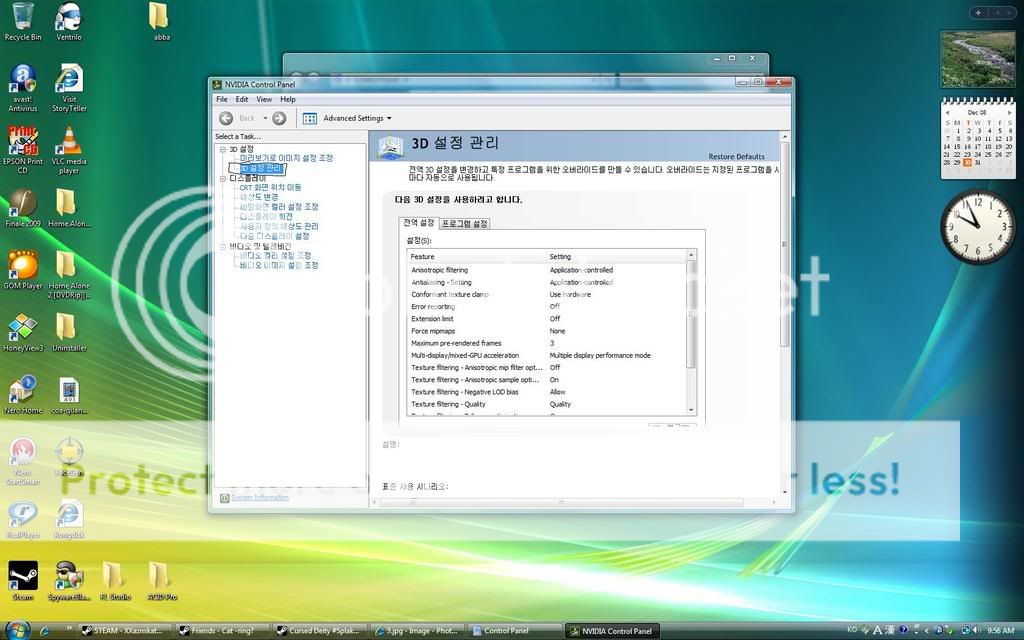
Task: Launch RealPlayer desktop icon
Action: pyautogui.click(x=23, y=519)
